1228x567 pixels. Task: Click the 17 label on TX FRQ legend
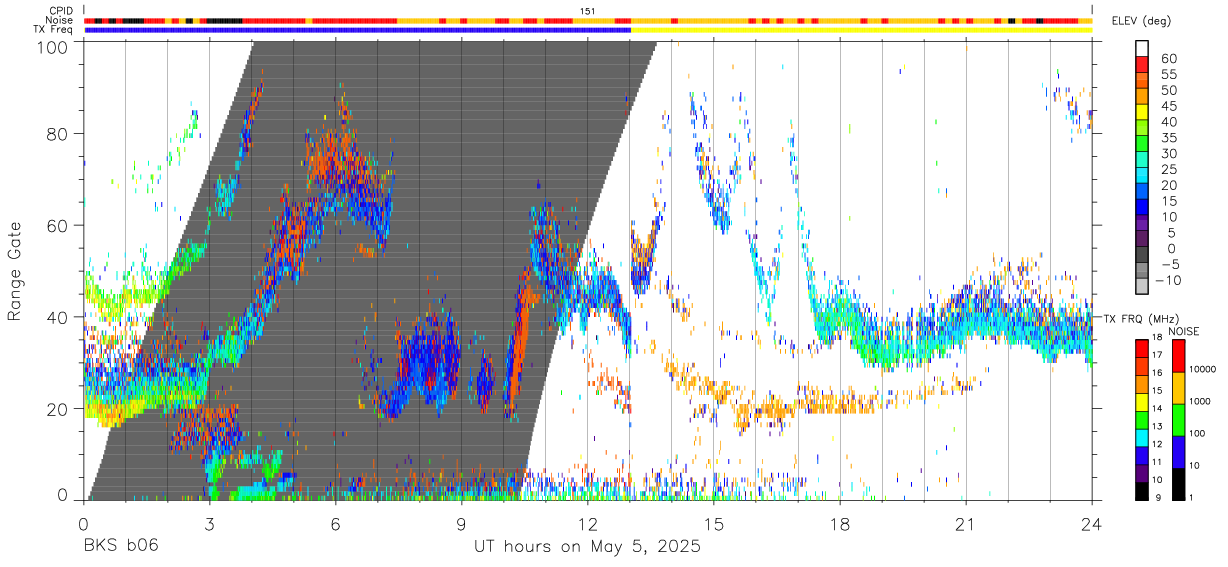point(1158,354)
